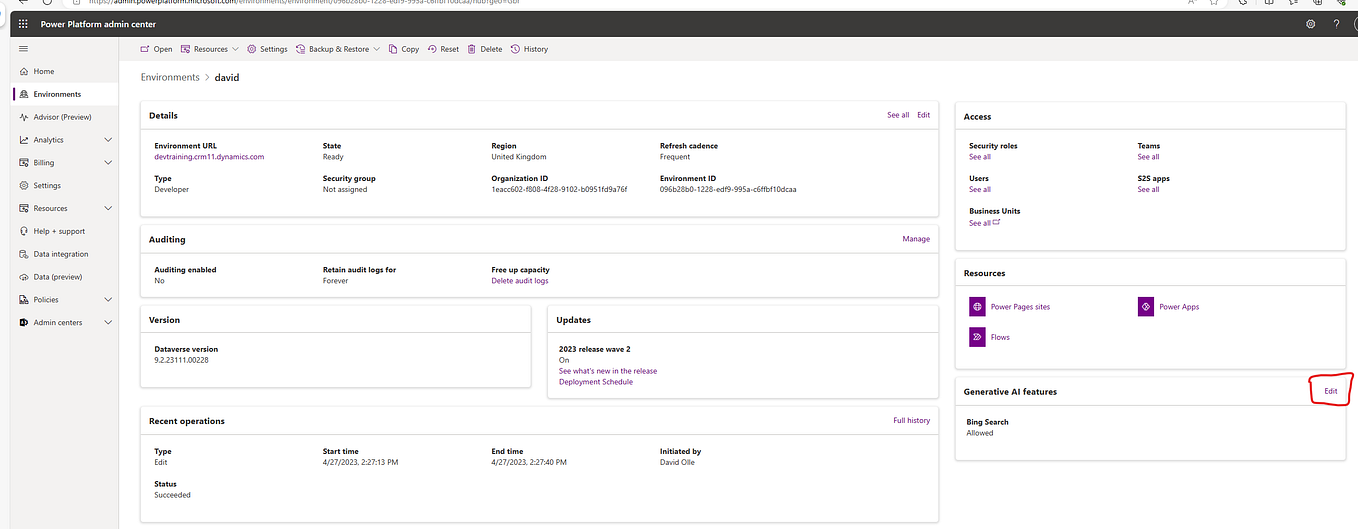
Task: Click See all in Details card
Action: (898, 115)
